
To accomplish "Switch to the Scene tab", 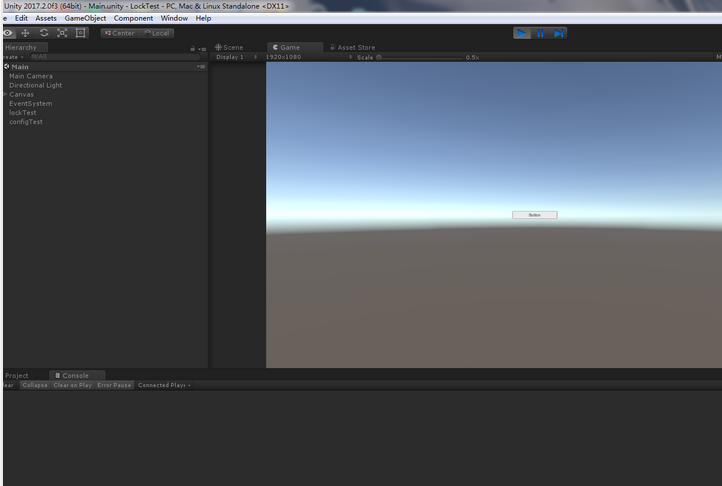I will point(229,47).
